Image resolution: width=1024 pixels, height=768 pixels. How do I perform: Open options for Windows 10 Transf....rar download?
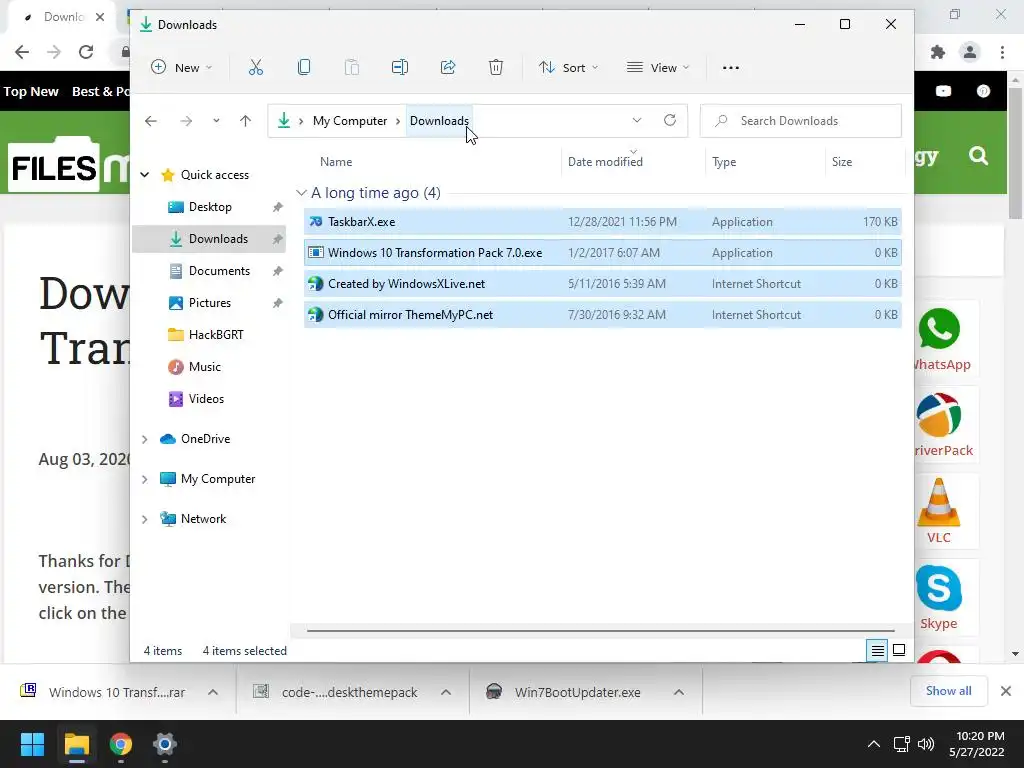(213, 692)
